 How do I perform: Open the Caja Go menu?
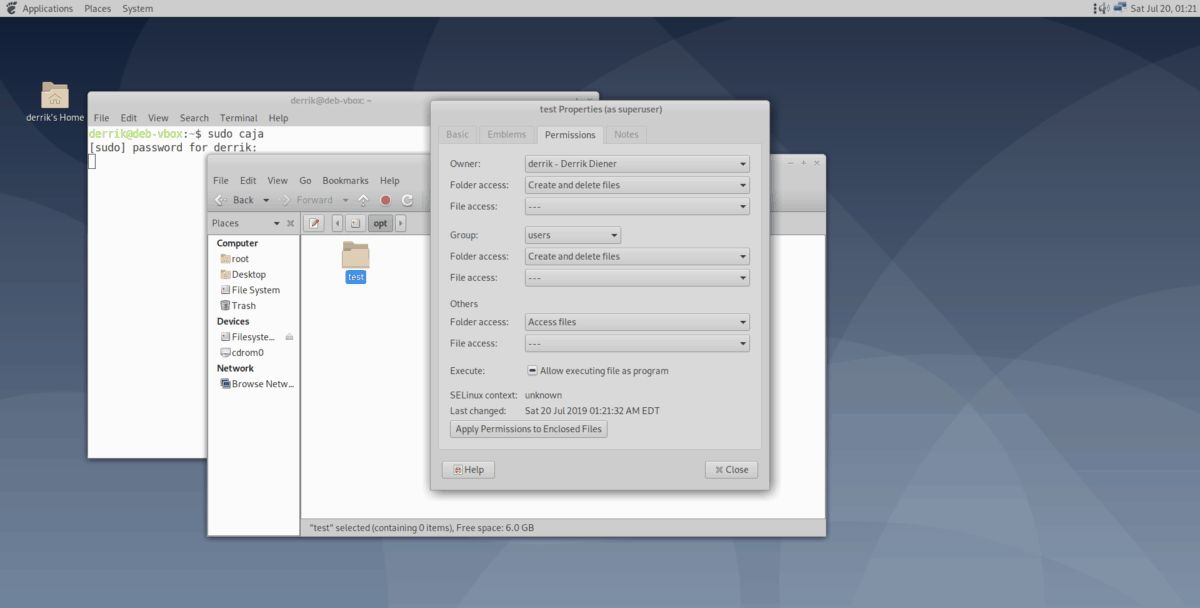coord(305,181)
